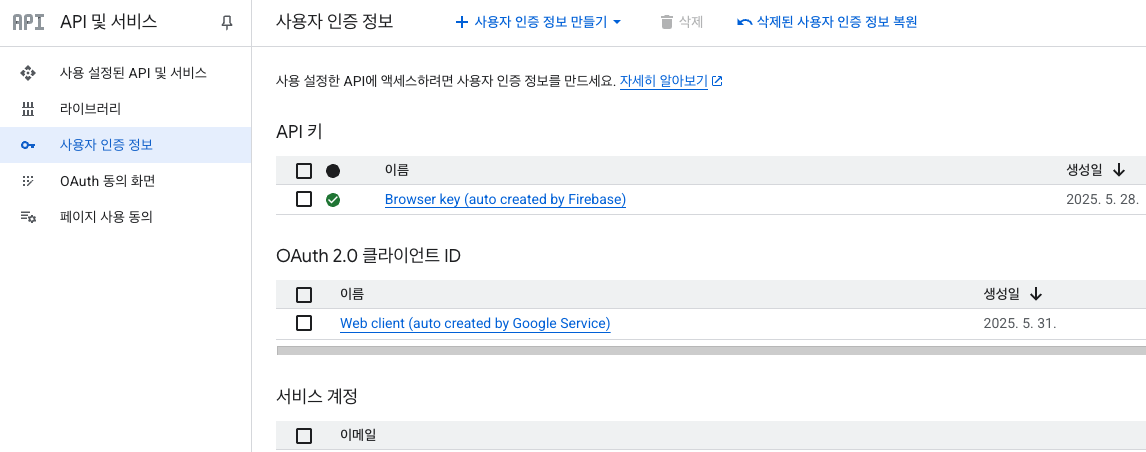
Task: Tick the checkbox for the Browser key row
Action: click(x=304, y=199)
